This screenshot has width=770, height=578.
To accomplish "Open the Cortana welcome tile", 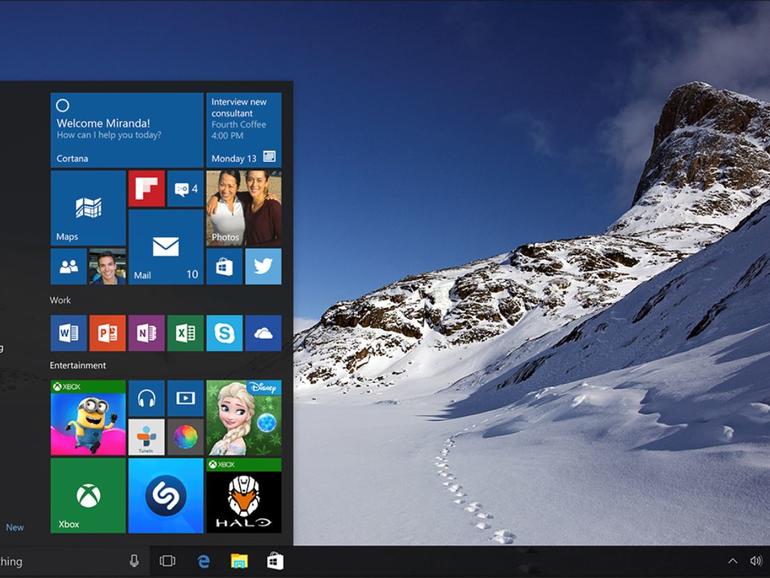I will coord(127,130).
